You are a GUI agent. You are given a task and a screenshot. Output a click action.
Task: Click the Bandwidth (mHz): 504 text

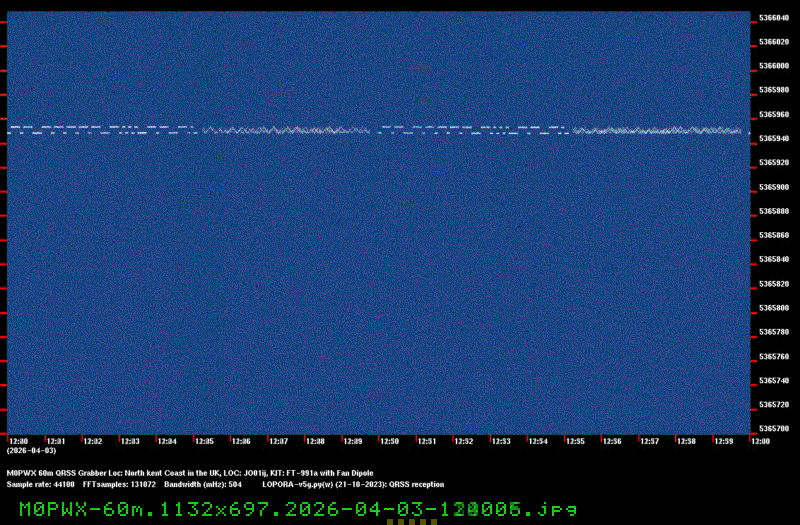(203, 484)
